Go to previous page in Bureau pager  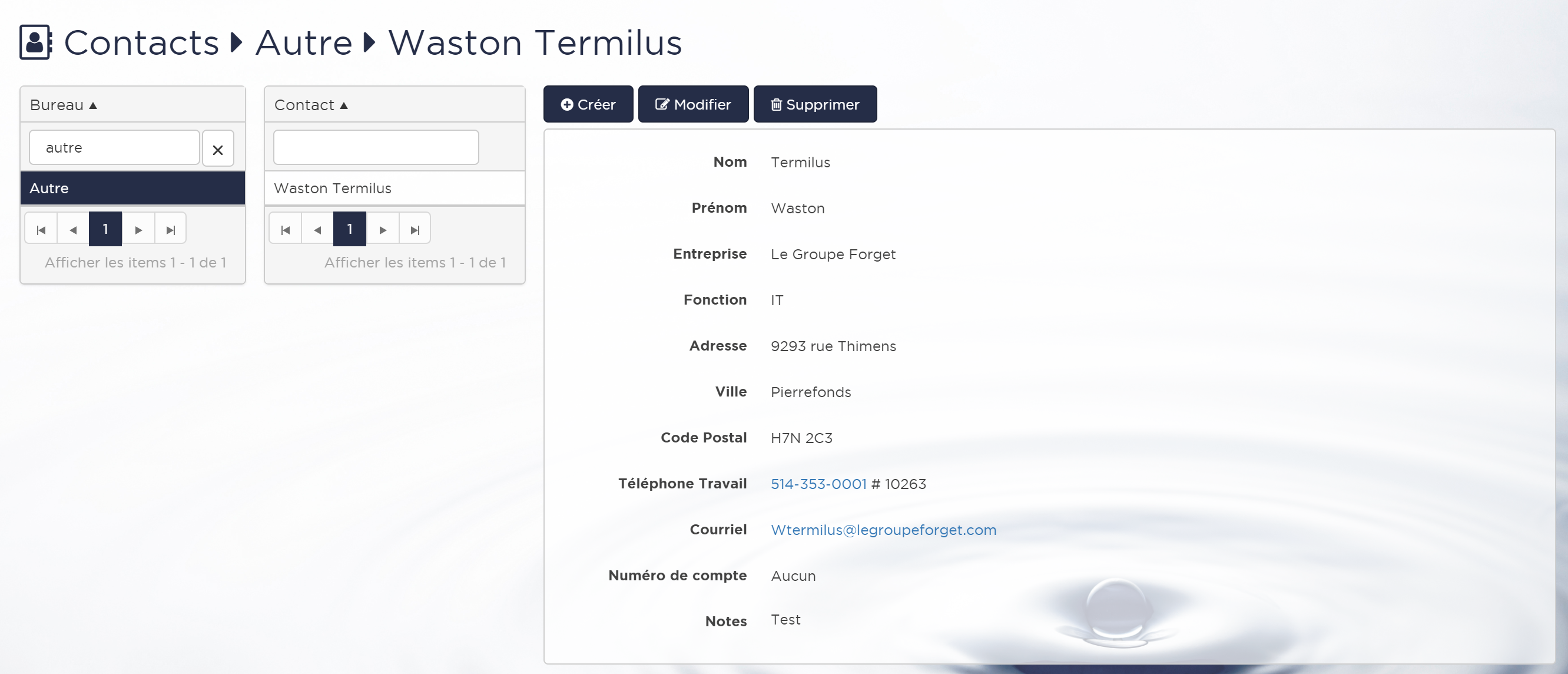click(73, 230)
